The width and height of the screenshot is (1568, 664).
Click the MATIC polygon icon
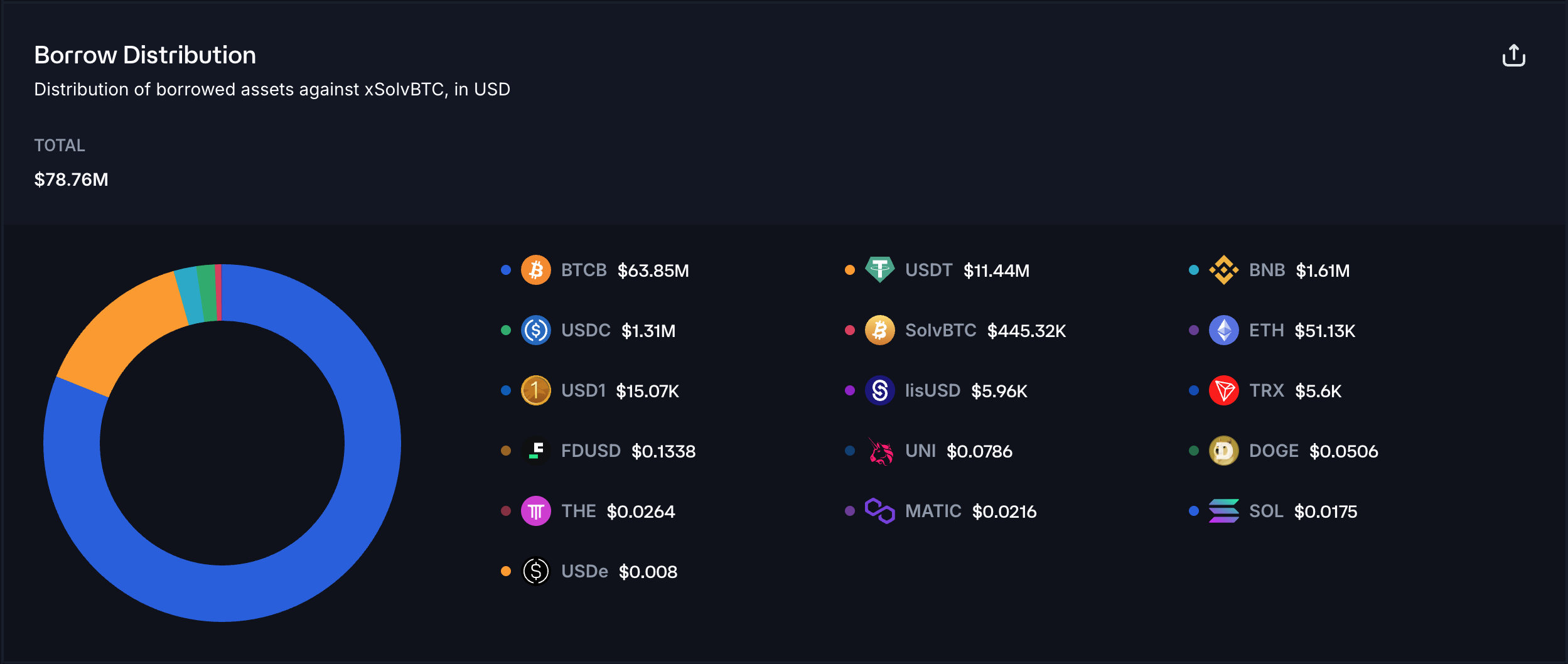879,511
